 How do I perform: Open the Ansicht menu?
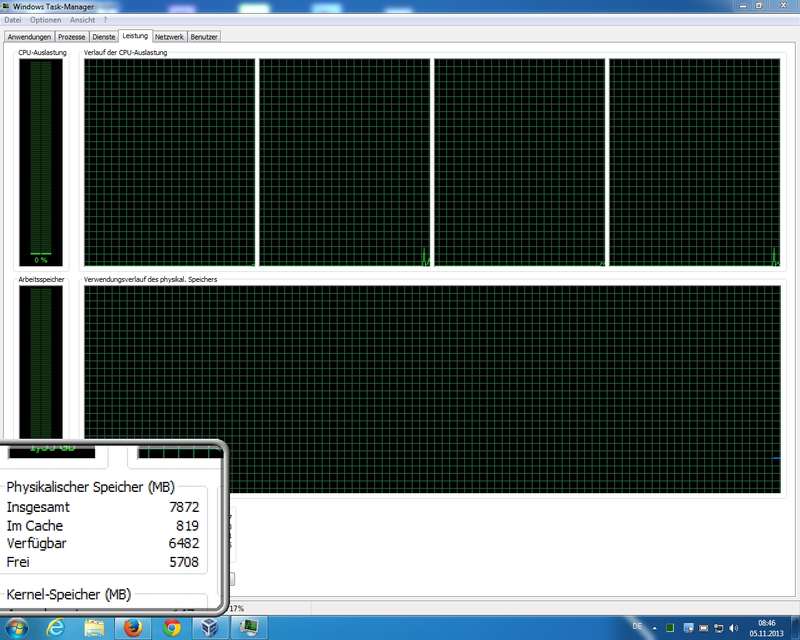pyautogui.click(x=82, y=20)
